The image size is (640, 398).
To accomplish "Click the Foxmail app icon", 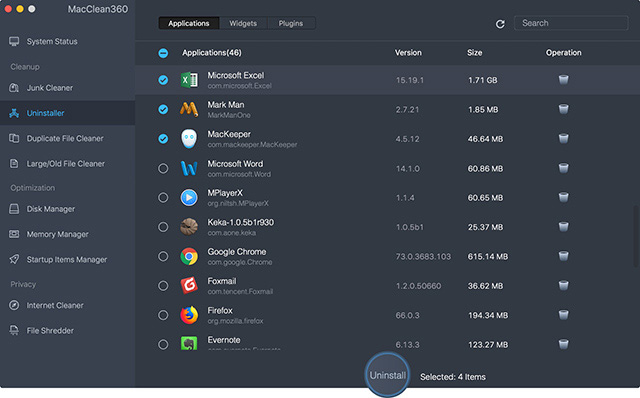I will 189,286.
